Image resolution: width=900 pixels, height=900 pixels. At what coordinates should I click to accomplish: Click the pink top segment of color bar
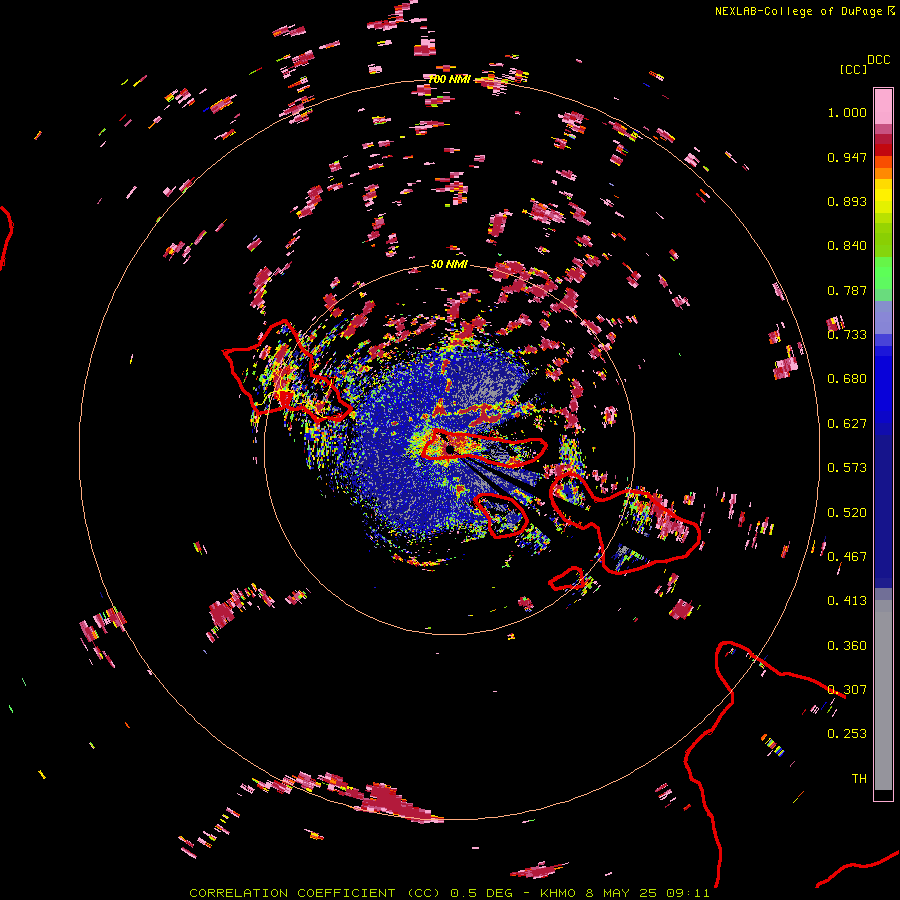[x=883, y=106]
